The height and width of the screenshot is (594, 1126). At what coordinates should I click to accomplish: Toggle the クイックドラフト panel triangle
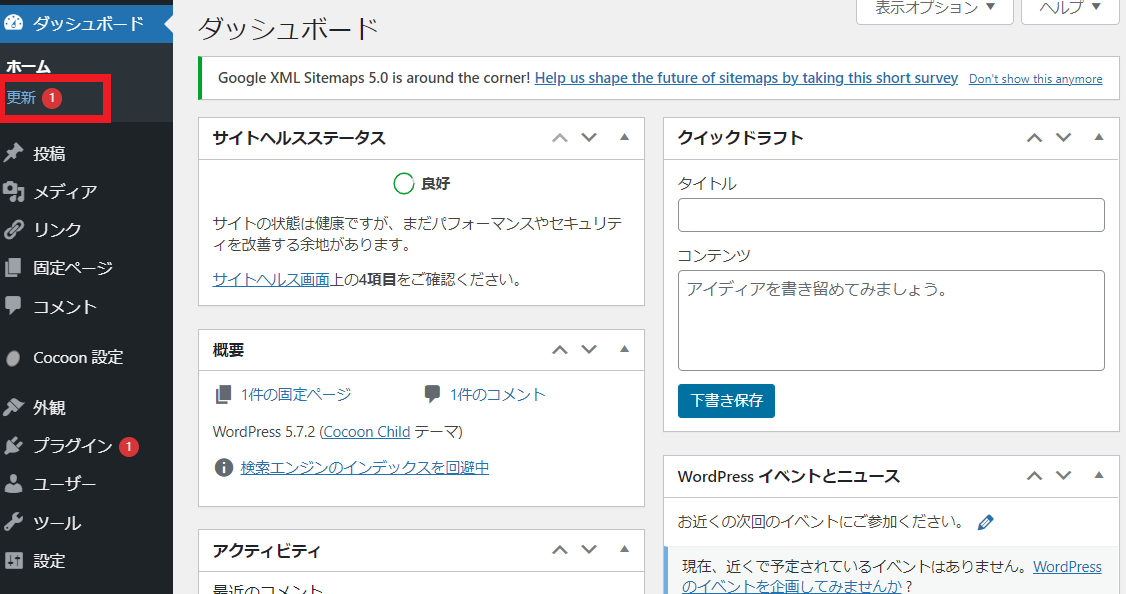pyautogui.click(x=1099, y=137)
